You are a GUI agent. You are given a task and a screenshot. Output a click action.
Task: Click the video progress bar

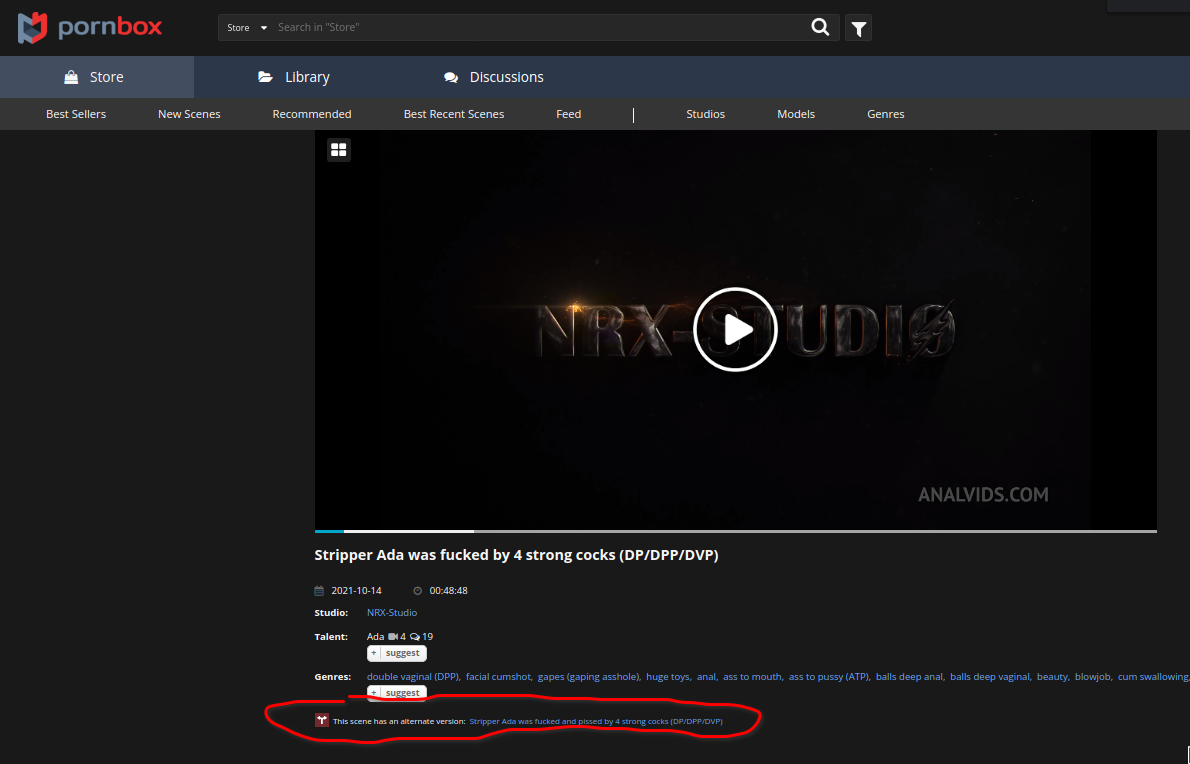tap(735, 531)
